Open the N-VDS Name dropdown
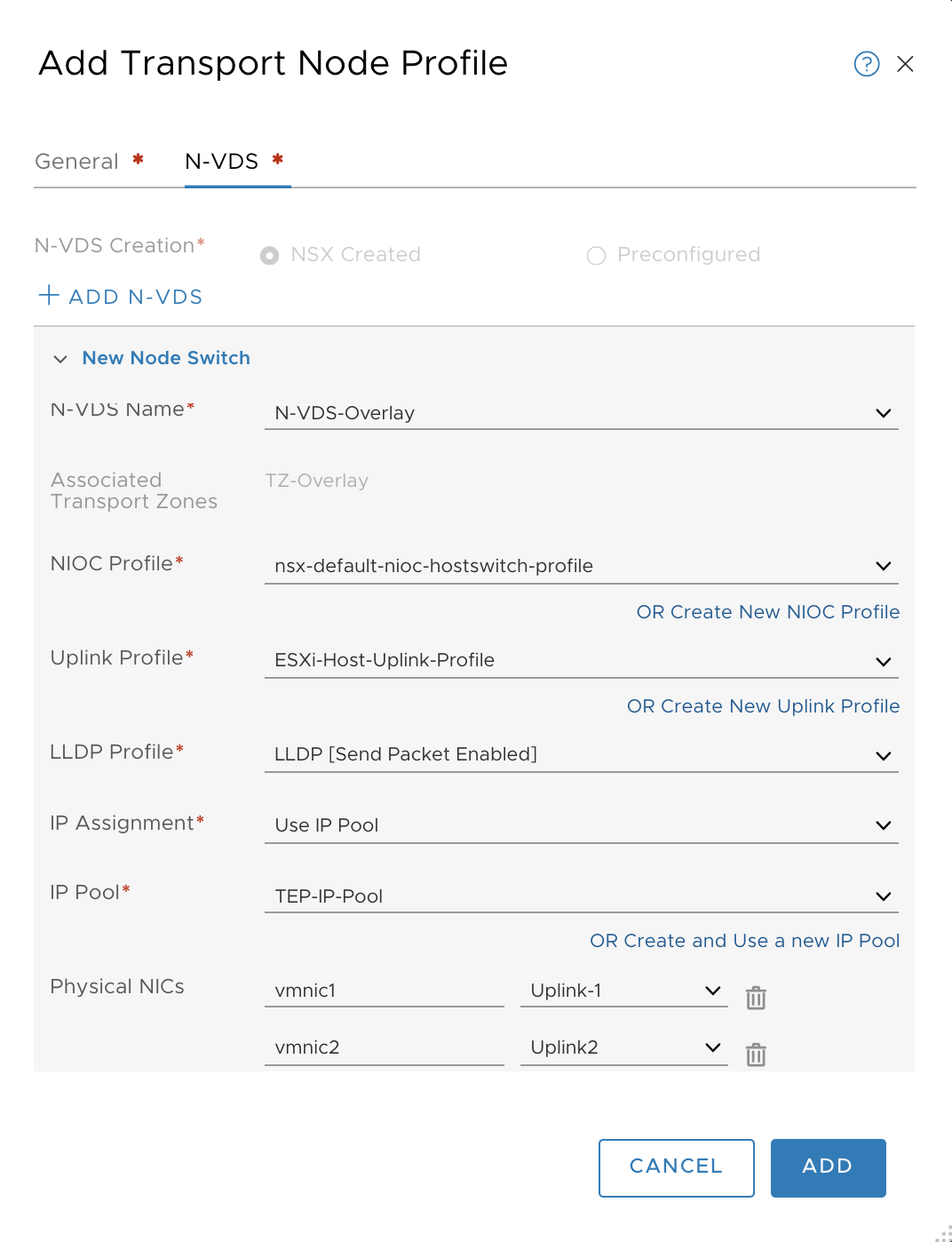The image size is (952, 1242). coord(582,413)
